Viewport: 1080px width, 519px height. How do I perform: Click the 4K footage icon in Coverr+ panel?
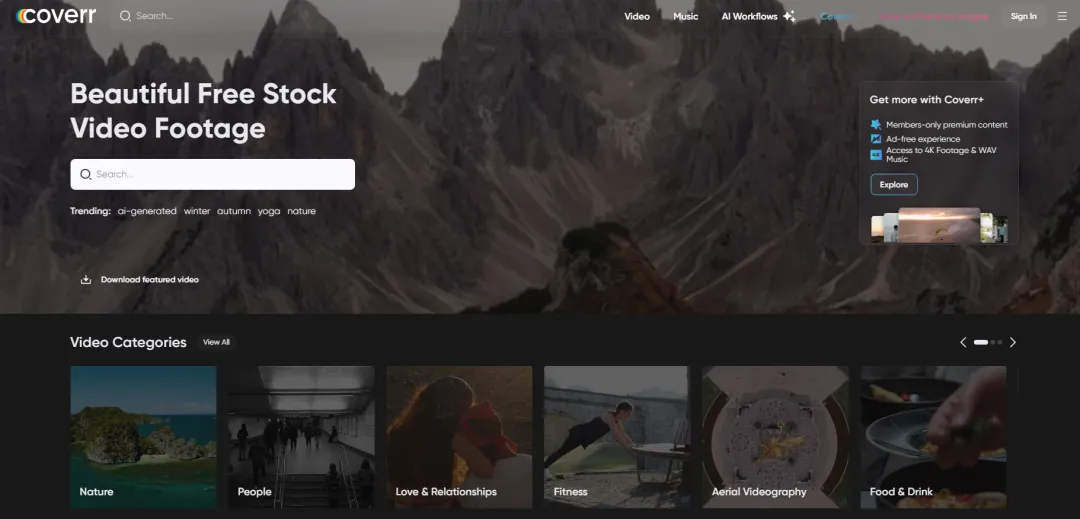876,155
